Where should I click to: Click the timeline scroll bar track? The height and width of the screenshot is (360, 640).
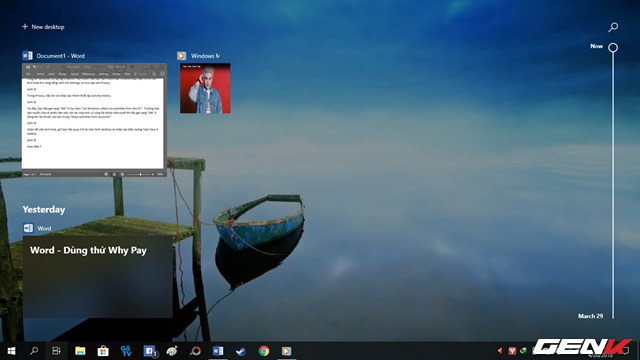[613, 184]
